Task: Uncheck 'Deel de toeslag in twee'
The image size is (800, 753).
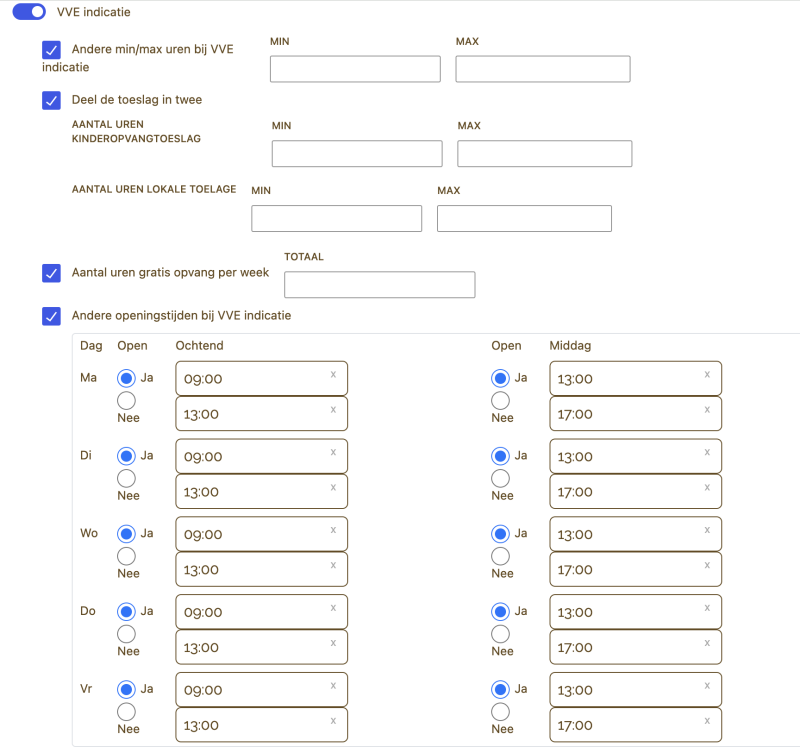Action: (x=51, y=100)
